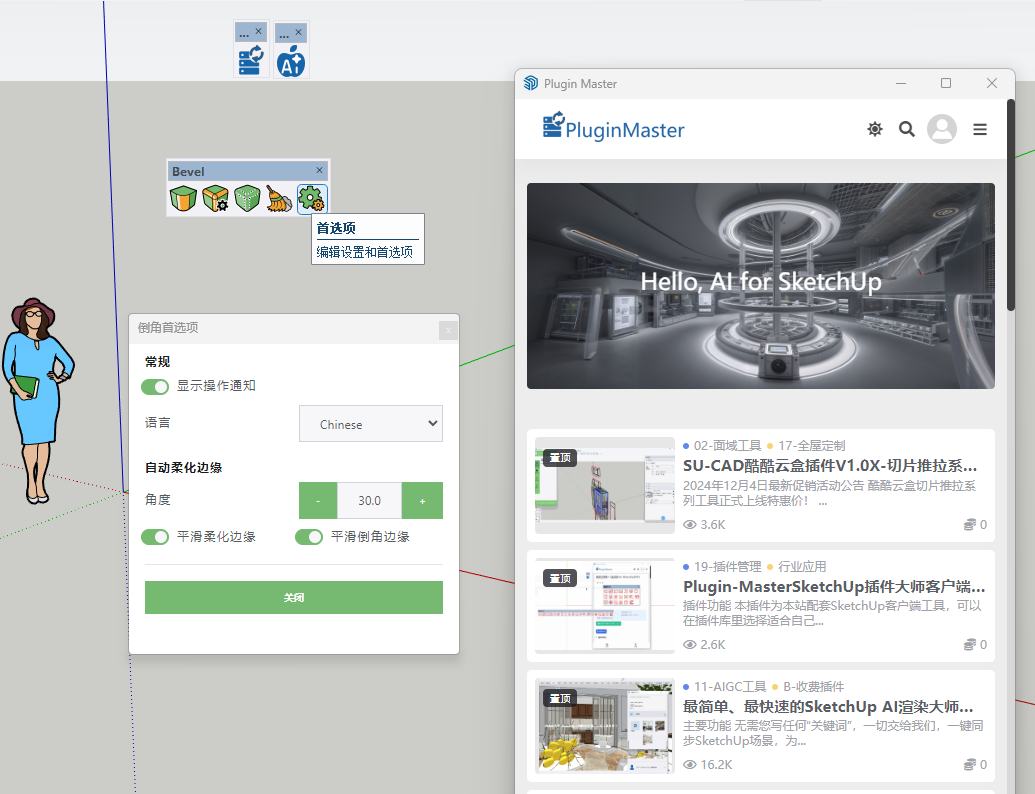This screenshot has width=1035, height=794.
Task: Open Bevel with settings cube-gear icon
Action: [x=215, y=199]
